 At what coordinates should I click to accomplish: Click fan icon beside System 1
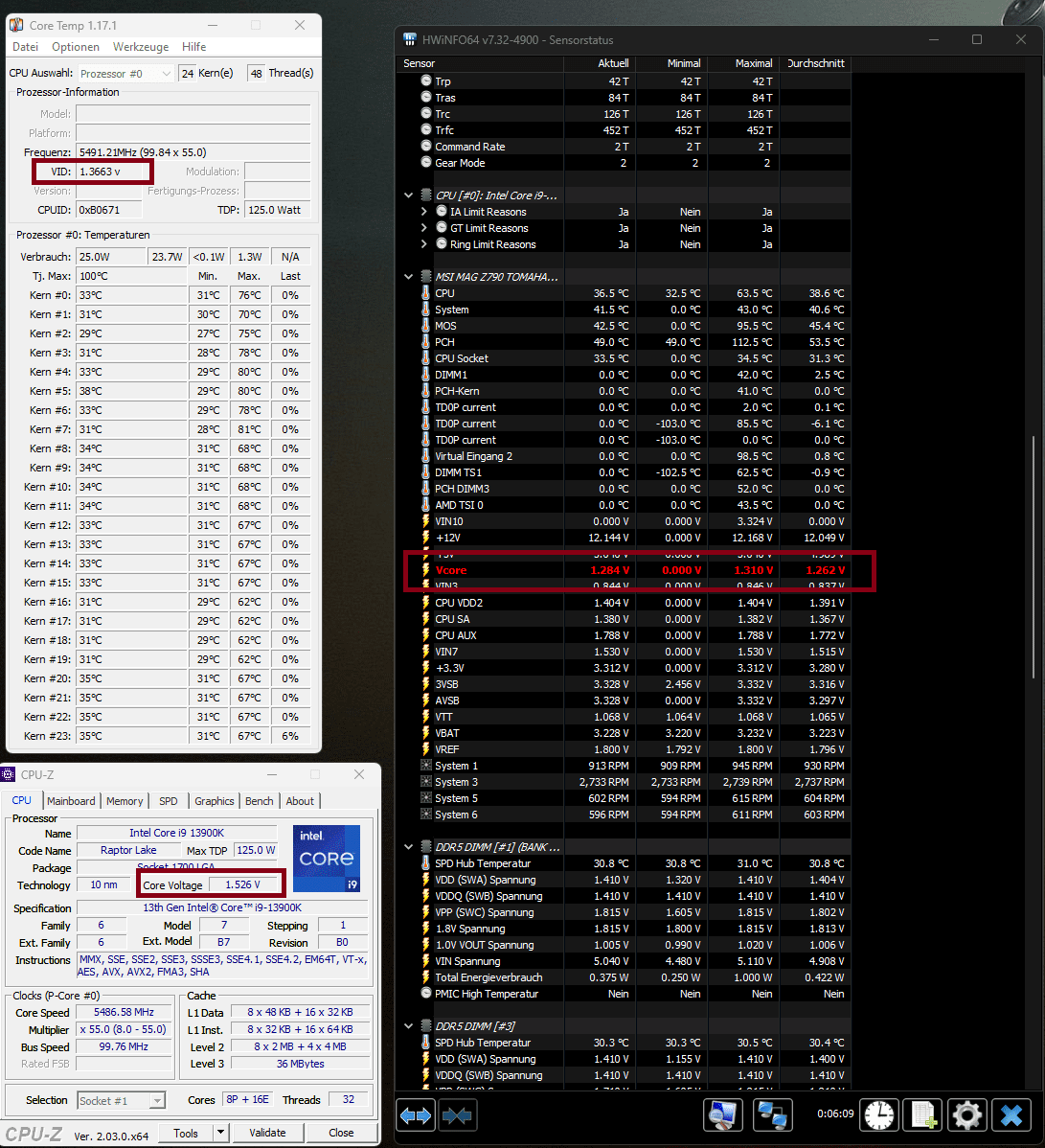click(426, 766)
